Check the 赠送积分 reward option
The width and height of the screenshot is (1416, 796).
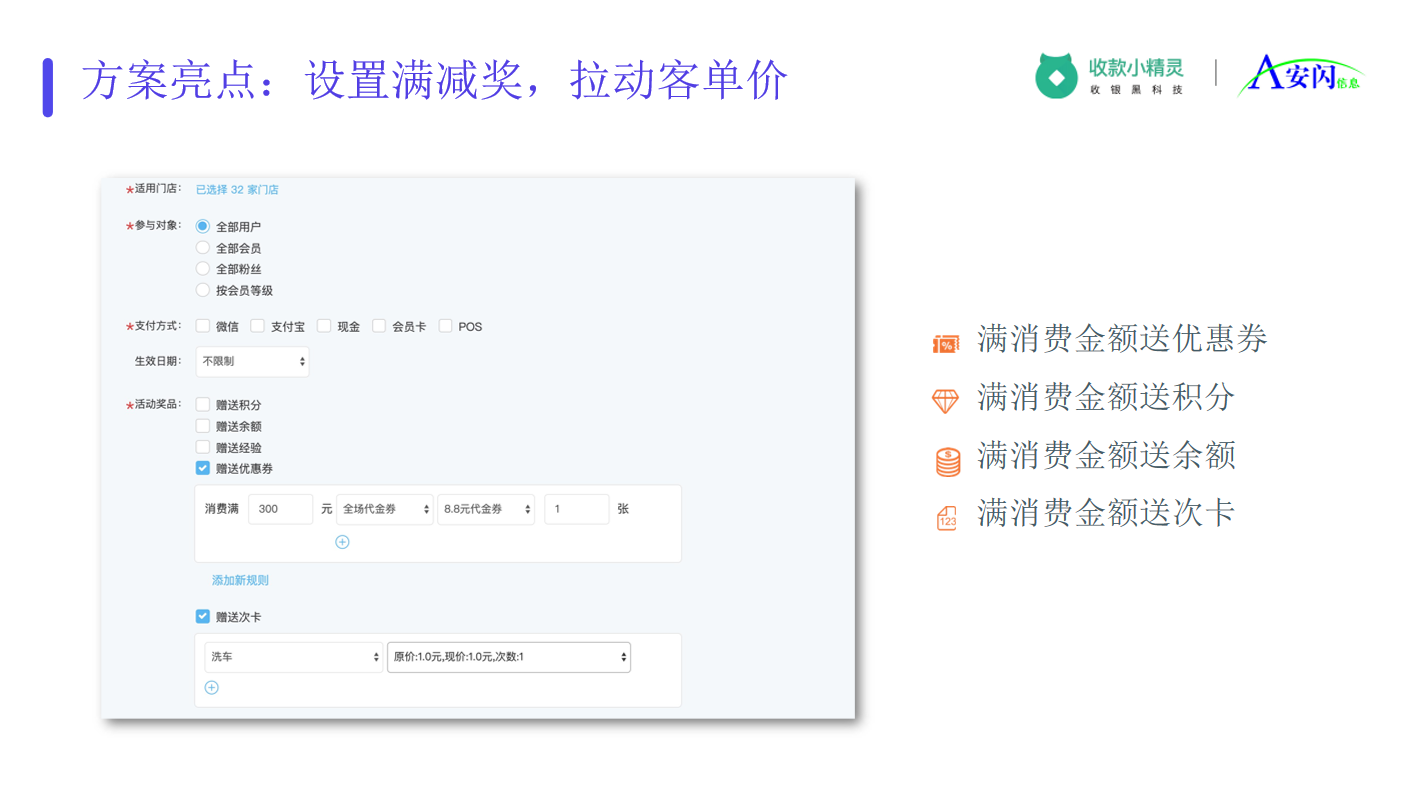[x=203, y=405]
